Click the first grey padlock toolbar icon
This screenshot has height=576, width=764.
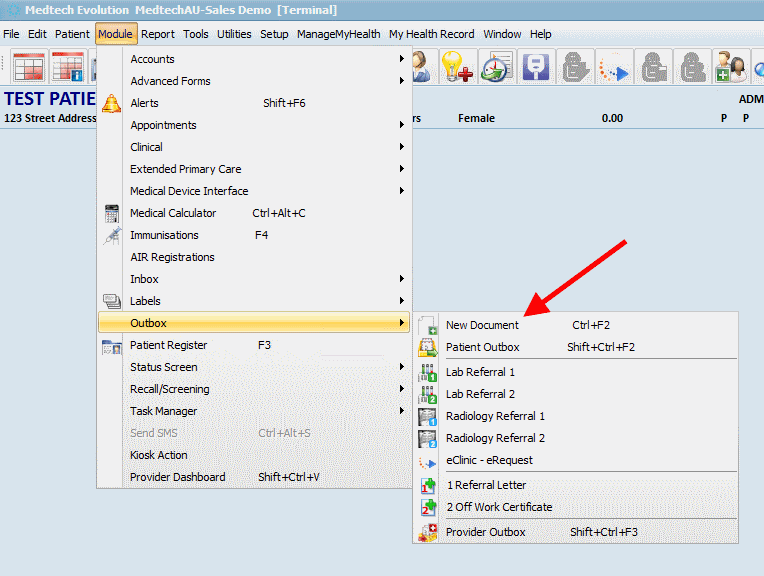click(575, 67)
